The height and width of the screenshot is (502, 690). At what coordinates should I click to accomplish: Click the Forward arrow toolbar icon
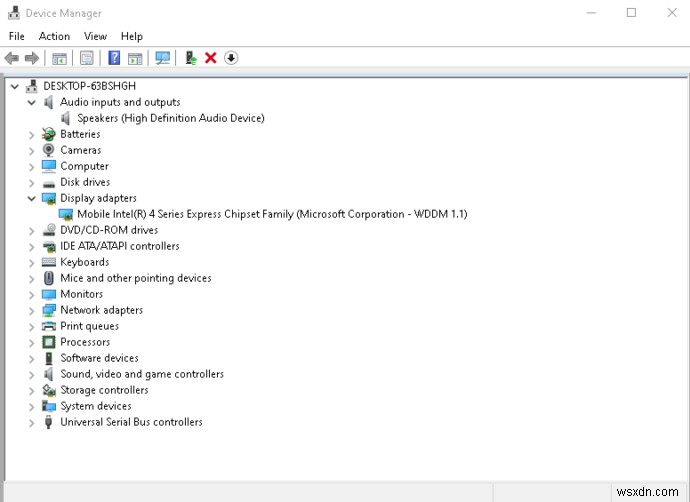pyautogui.click(x=32, y=58)
